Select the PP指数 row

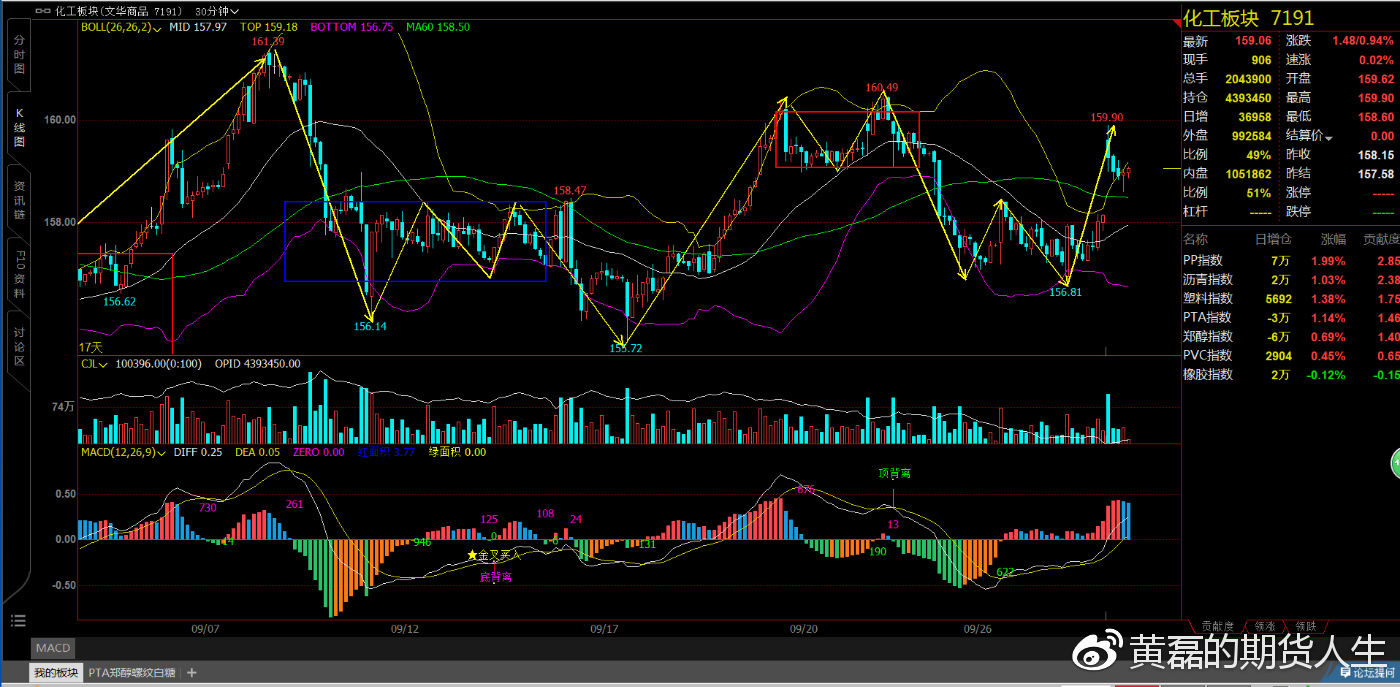(x=1290, y=260)
